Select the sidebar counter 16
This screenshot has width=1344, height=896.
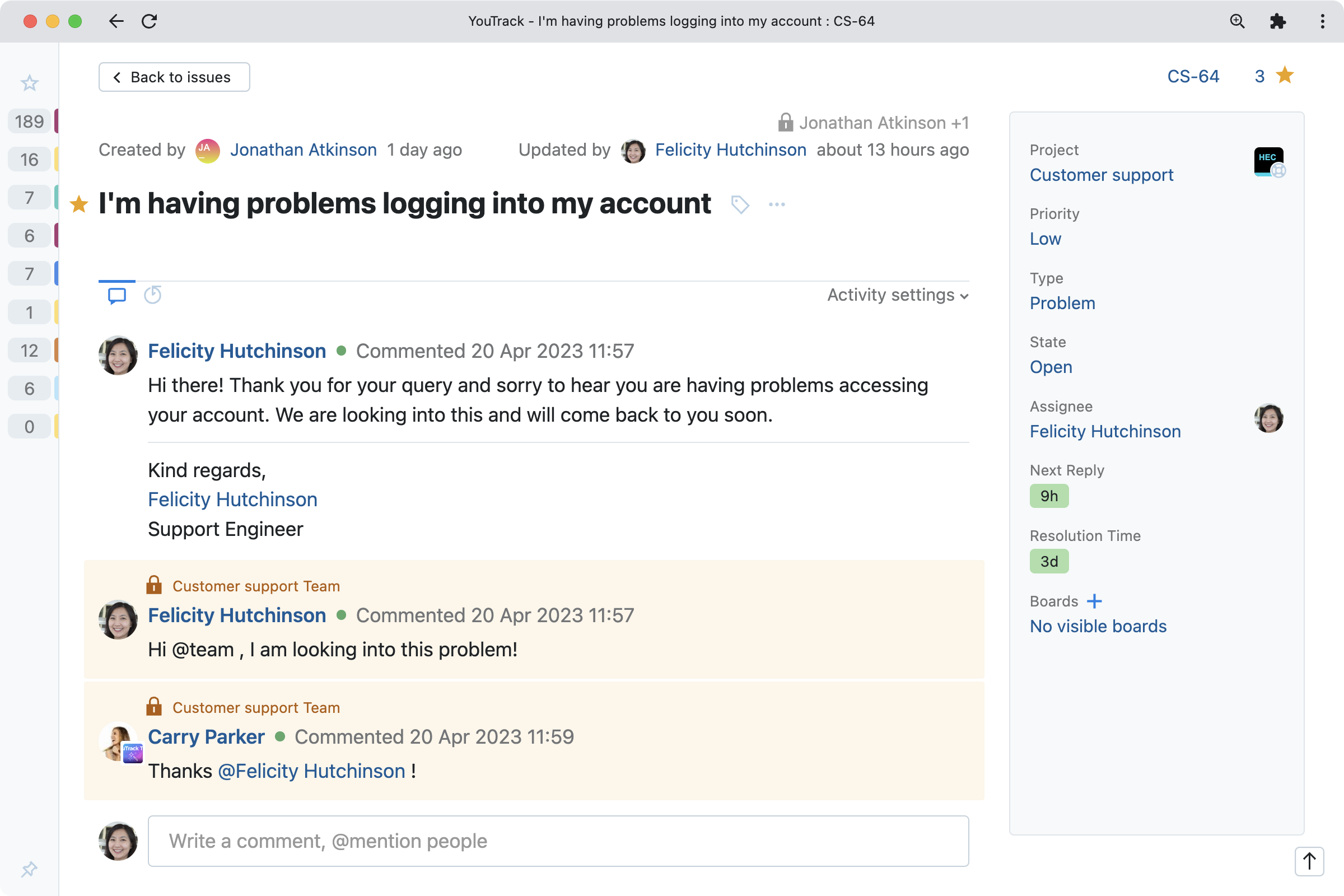pos(29,160)
